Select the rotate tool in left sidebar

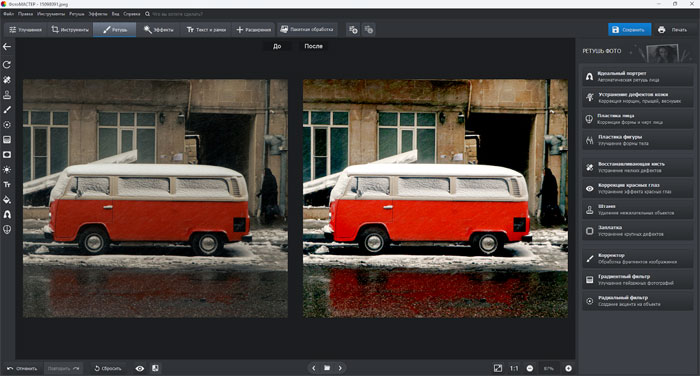click(7, 65)
